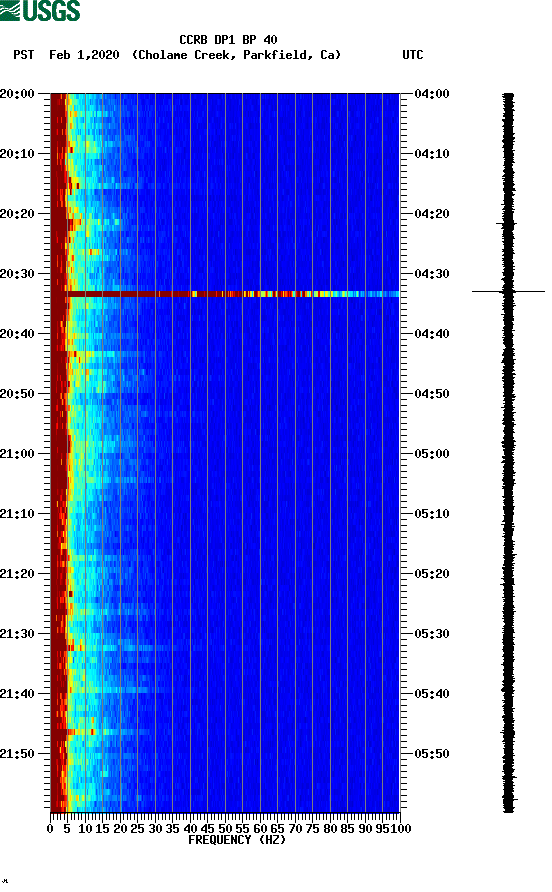Click the 21:50 PST time label
Viewport: 552px width, 892px height.
click(17, 754)
